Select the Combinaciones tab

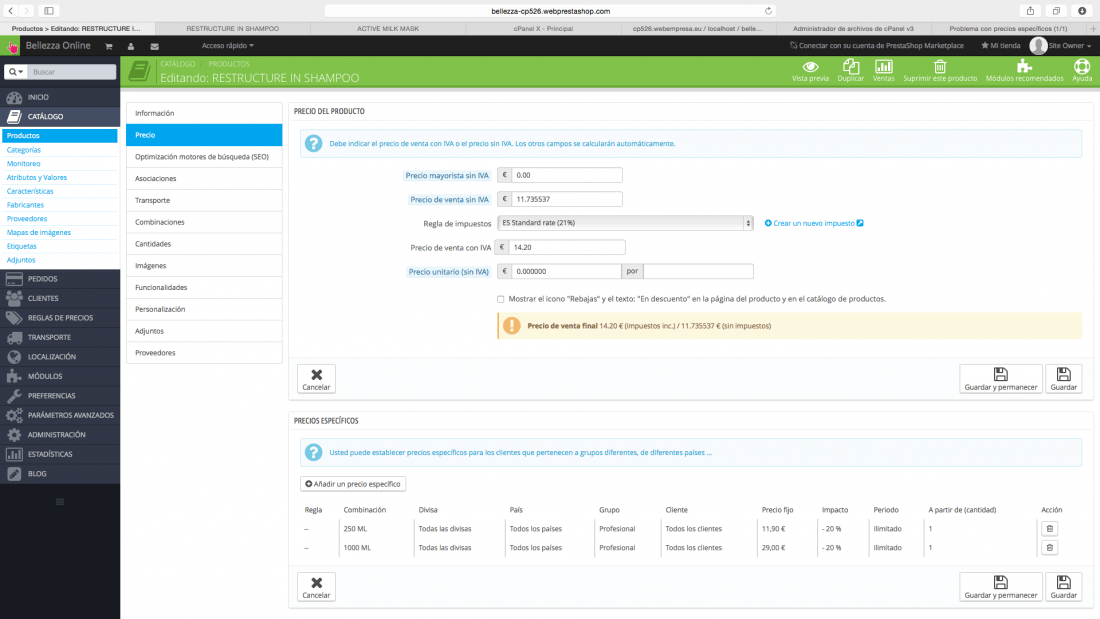click(x=204, y=222)
